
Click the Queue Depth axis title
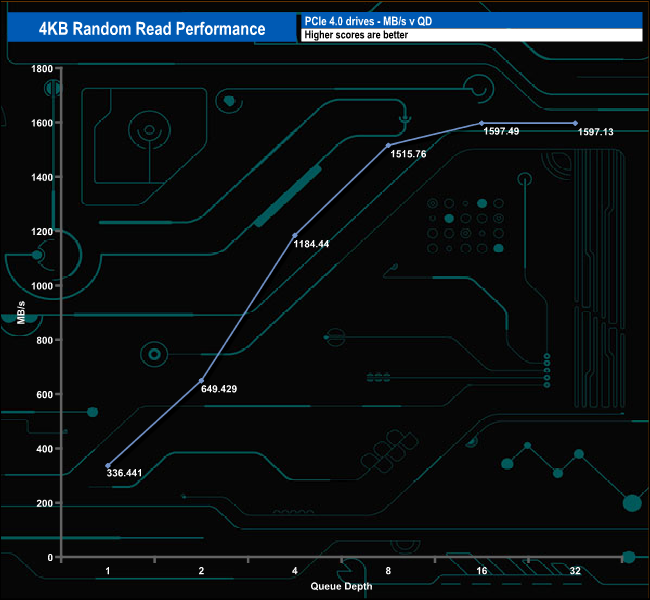pos(341,586)
